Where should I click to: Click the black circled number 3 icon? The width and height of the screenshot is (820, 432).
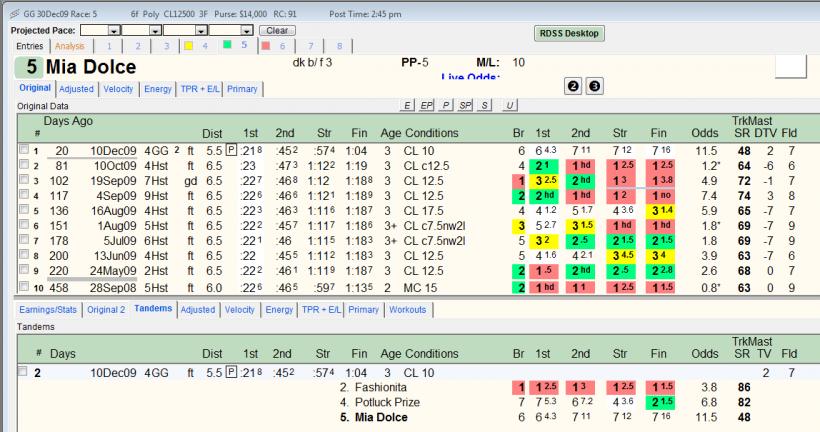tap(595, 86)
